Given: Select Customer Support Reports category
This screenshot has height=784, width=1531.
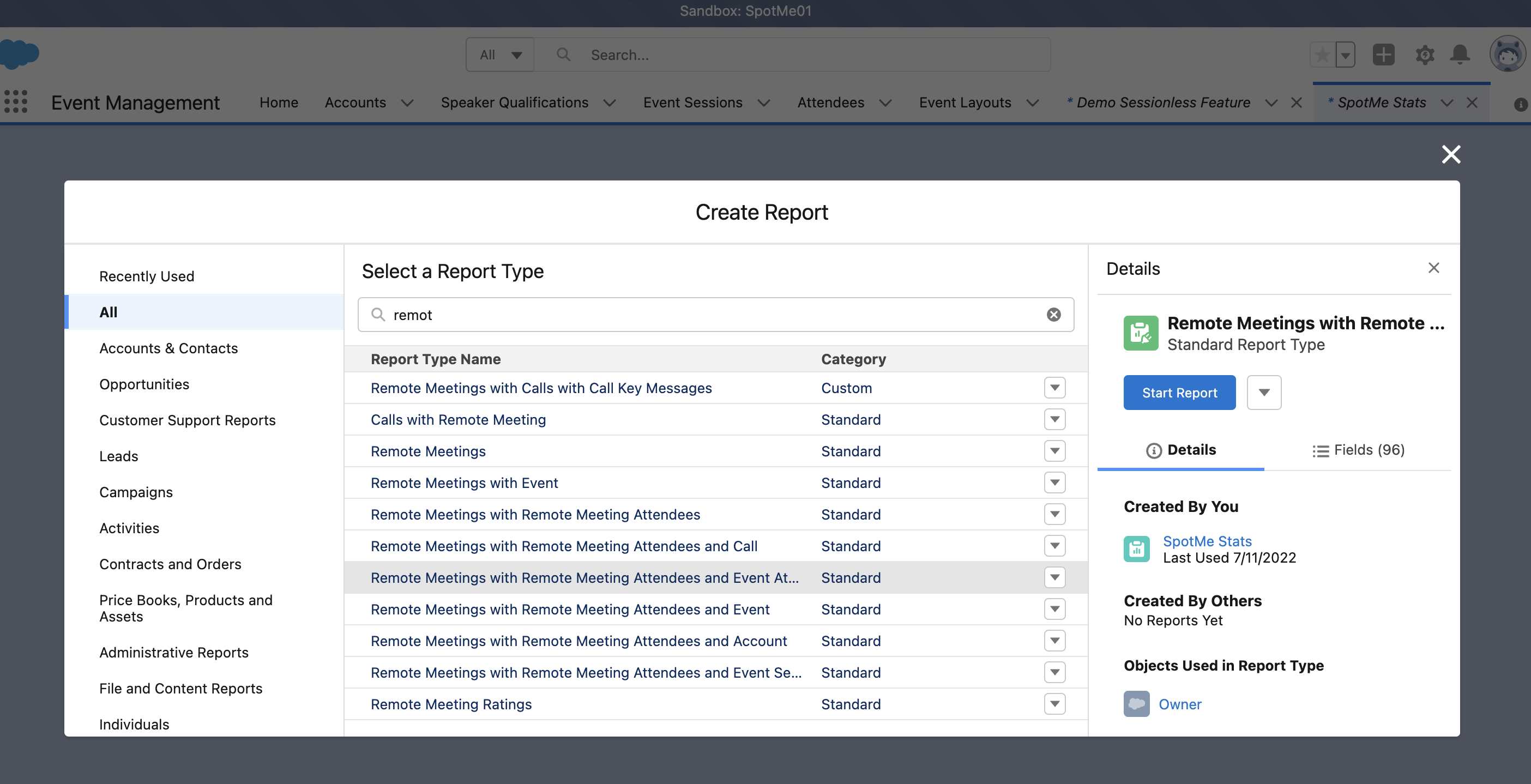Looking at the screenshot, I should 204,420.
